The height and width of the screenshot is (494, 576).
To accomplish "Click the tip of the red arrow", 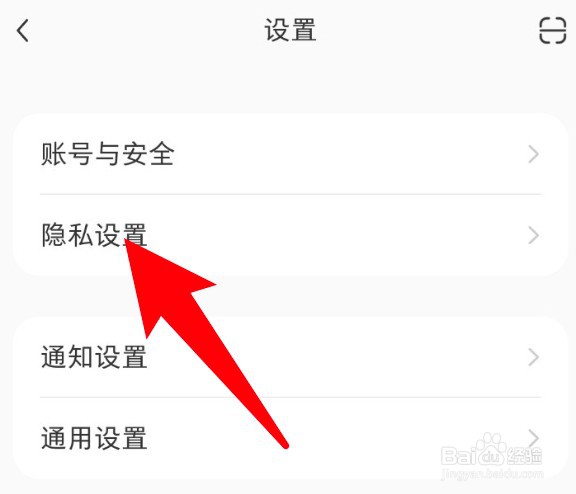I will 126,241.
